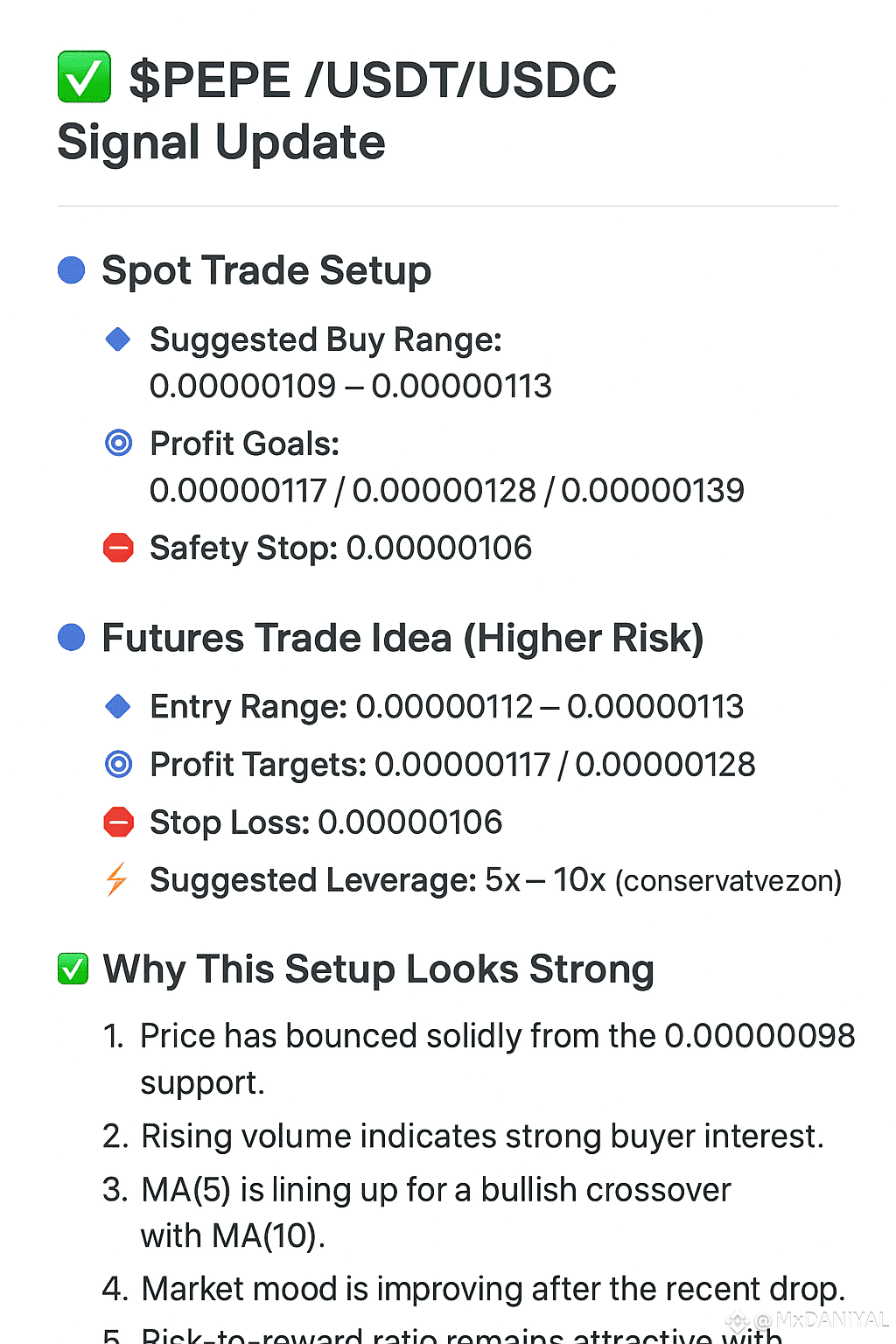Viewport: 896px width, 1344px height.
Task: Click the green checkmark beside Why This Setup
Action: pos(73,969)
